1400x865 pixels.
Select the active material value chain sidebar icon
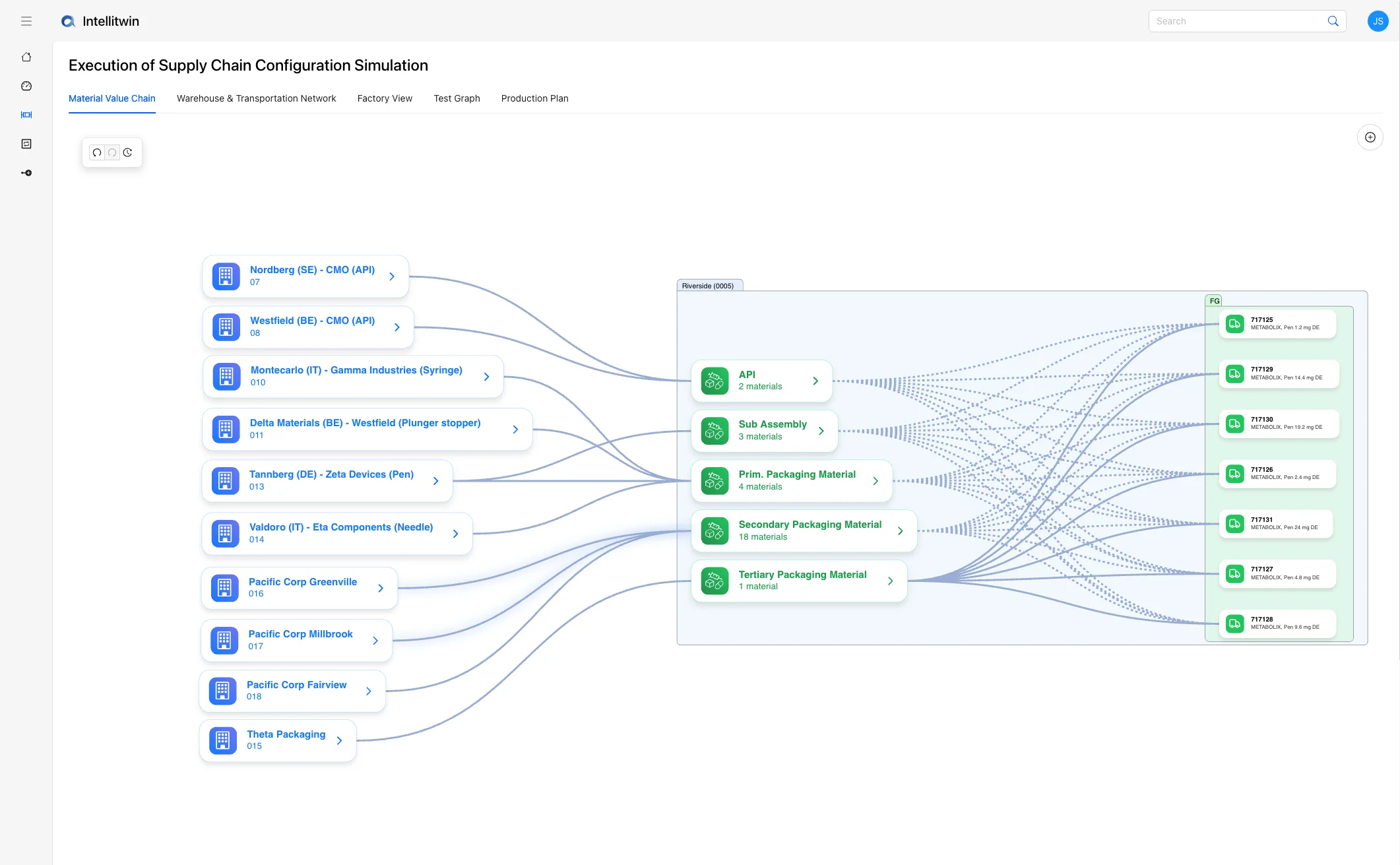(26, 115)
